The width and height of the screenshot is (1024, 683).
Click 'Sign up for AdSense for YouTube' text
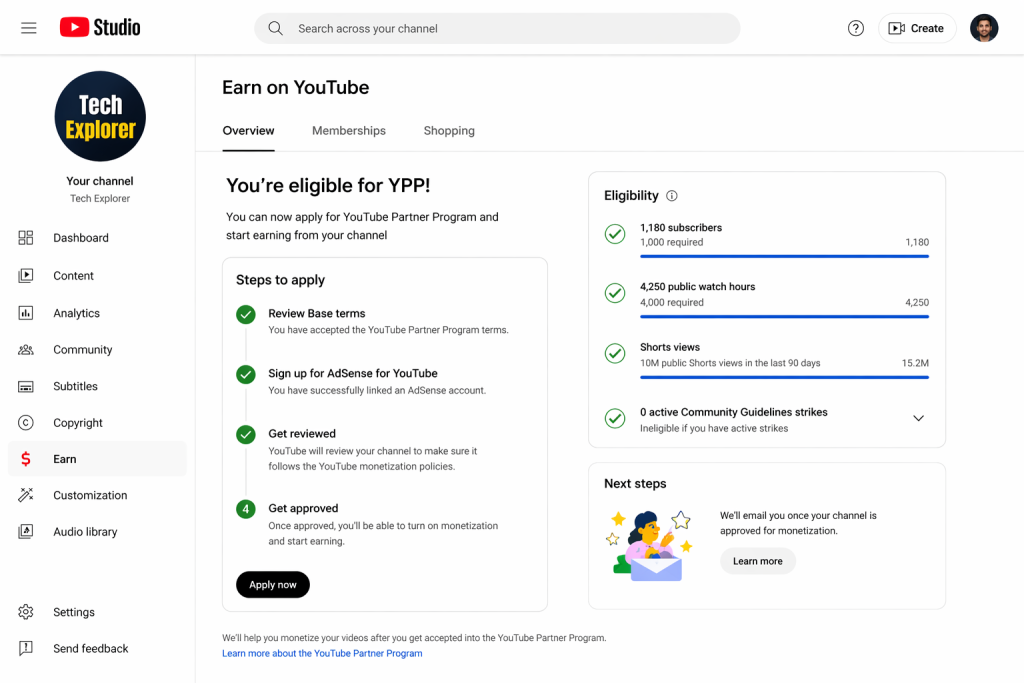353,373
